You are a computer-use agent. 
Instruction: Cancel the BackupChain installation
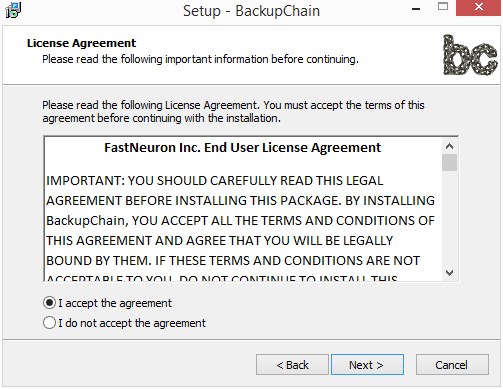coord(452,365)
